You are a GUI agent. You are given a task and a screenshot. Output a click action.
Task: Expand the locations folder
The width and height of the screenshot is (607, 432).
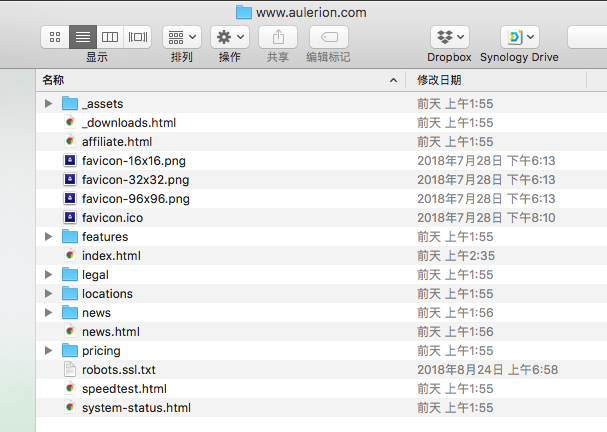coord(48,293)
